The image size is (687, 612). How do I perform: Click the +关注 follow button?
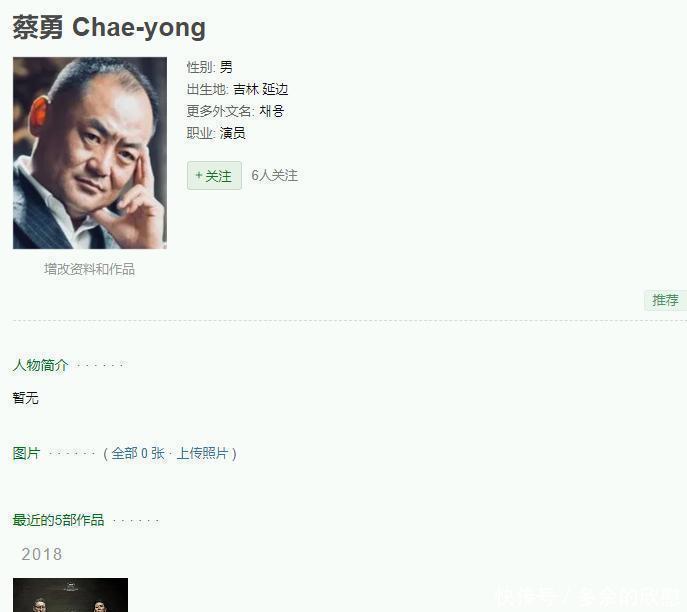tap(214, 176)
